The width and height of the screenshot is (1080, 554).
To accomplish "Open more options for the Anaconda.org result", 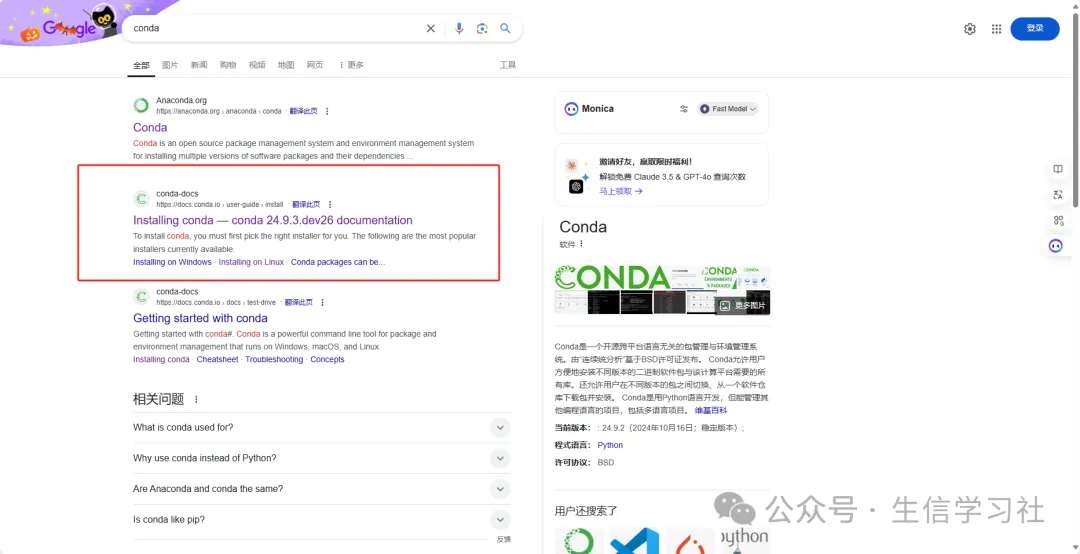I will pos(326,111).
